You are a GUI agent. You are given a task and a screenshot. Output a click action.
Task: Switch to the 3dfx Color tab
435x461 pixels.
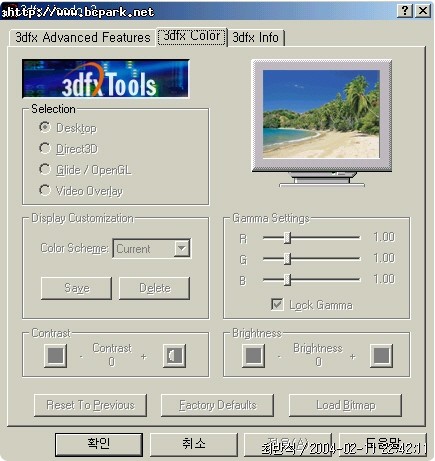(192, 36)
